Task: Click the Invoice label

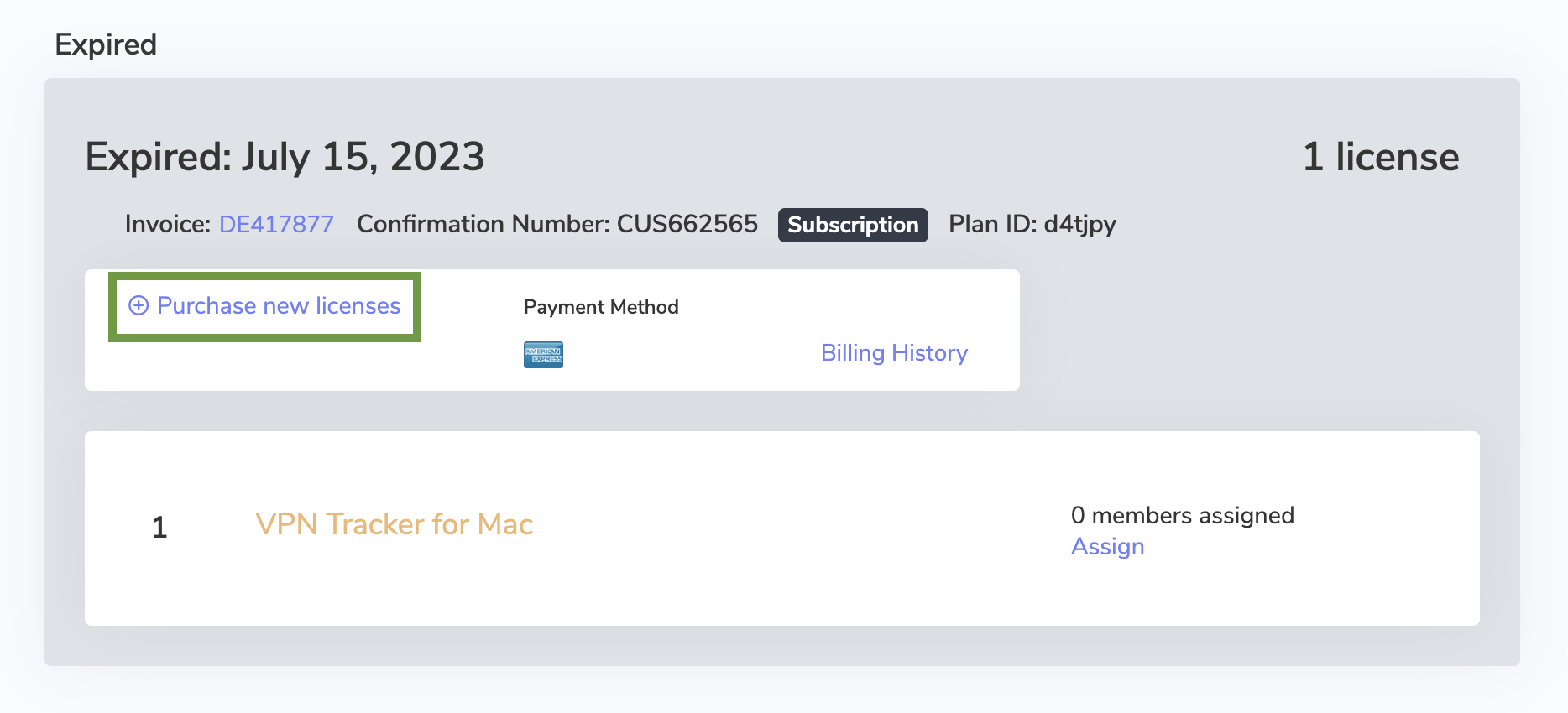Action: coord(165,224)
